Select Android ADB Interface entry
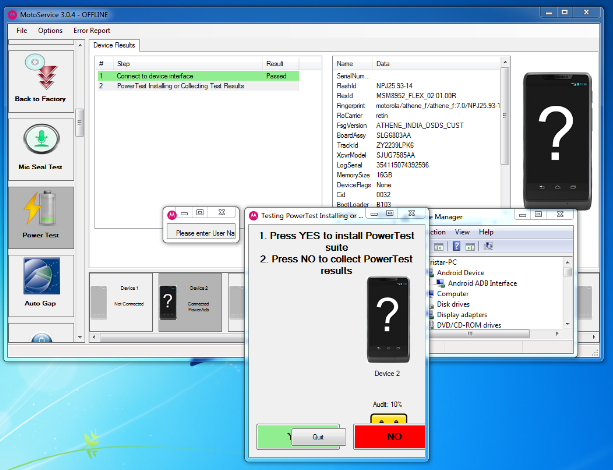The image size is (613, 470). pos(482,283)
